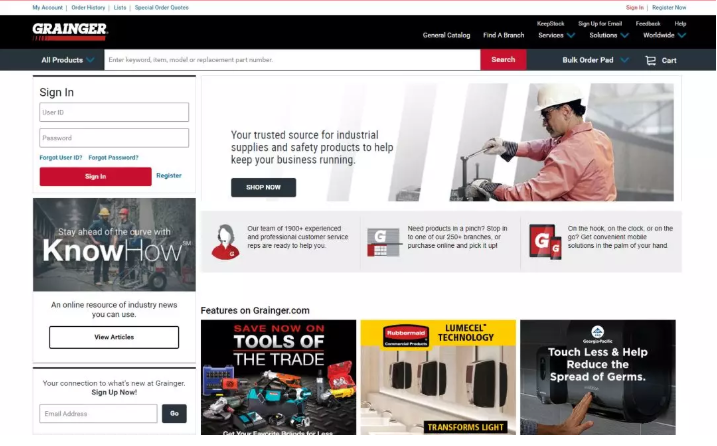
Task: Click the customer service rep icon
Action: pyautogui.click(x=225, y=242)
